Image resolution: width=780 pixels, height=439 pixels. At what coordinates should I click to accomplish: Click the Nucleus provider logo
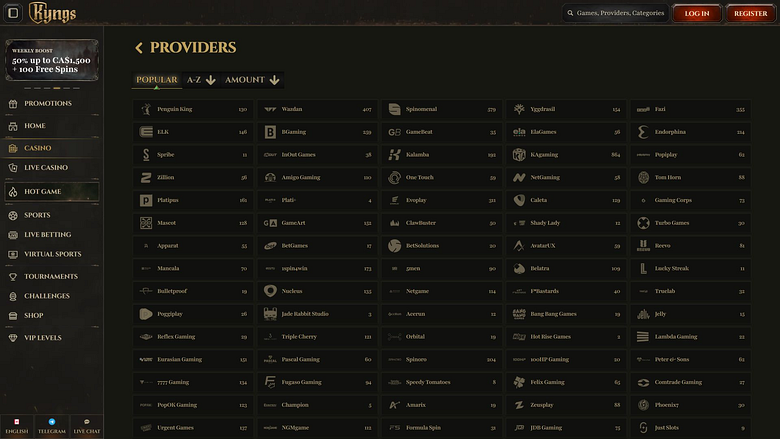click(x=270, y=291)
